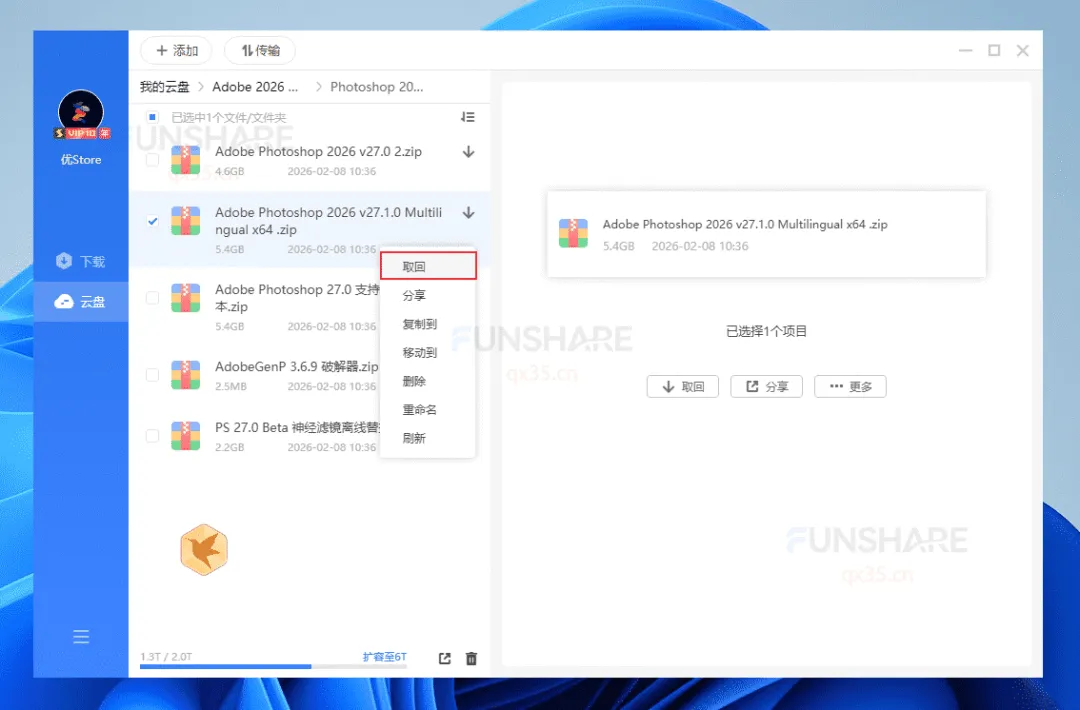1080x710 pixels.
Task: Click the orange bird hexagon icon
Action: pos(204,550)
